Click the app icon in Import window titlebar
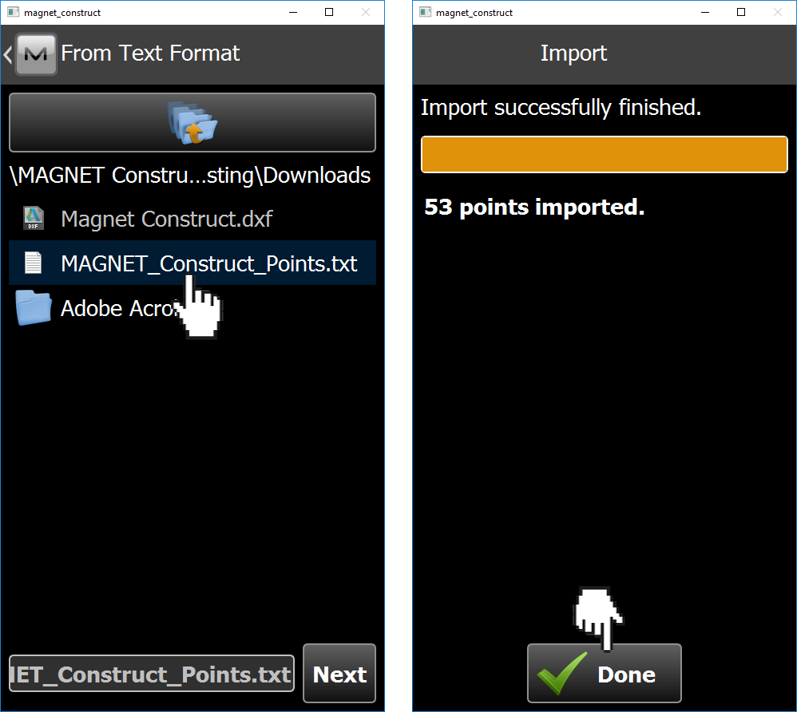The height and width of the screenshot is (712, 797). (x=425, y=12)
